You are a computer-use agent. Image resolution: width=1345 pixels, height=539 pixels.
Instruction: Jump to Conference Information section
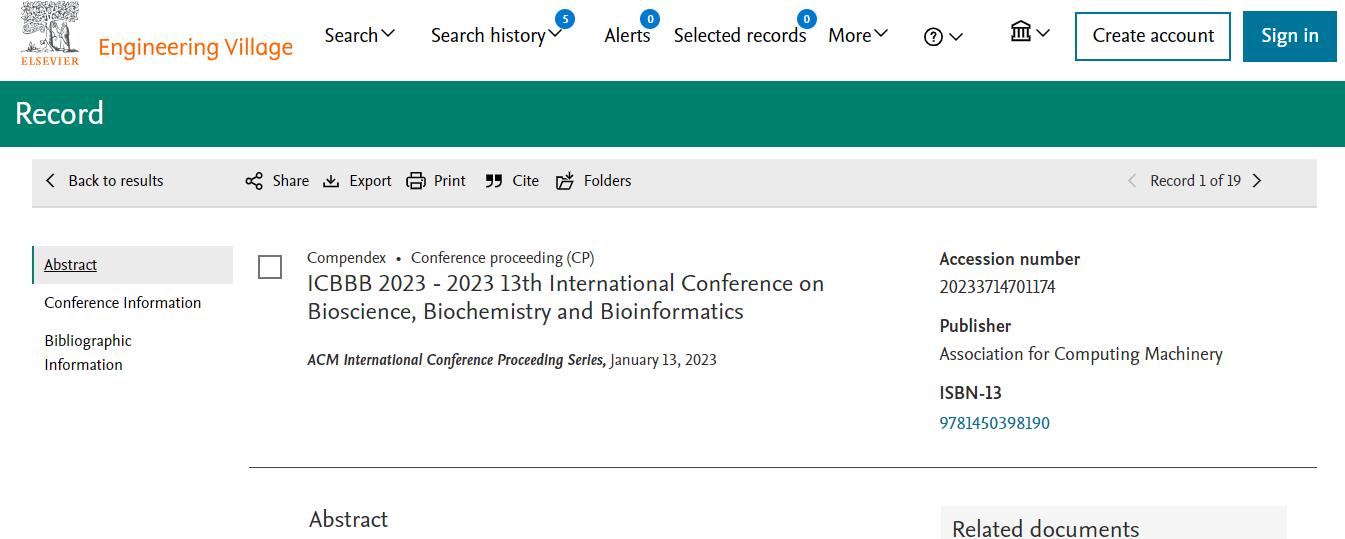click(x=123, y=303)
